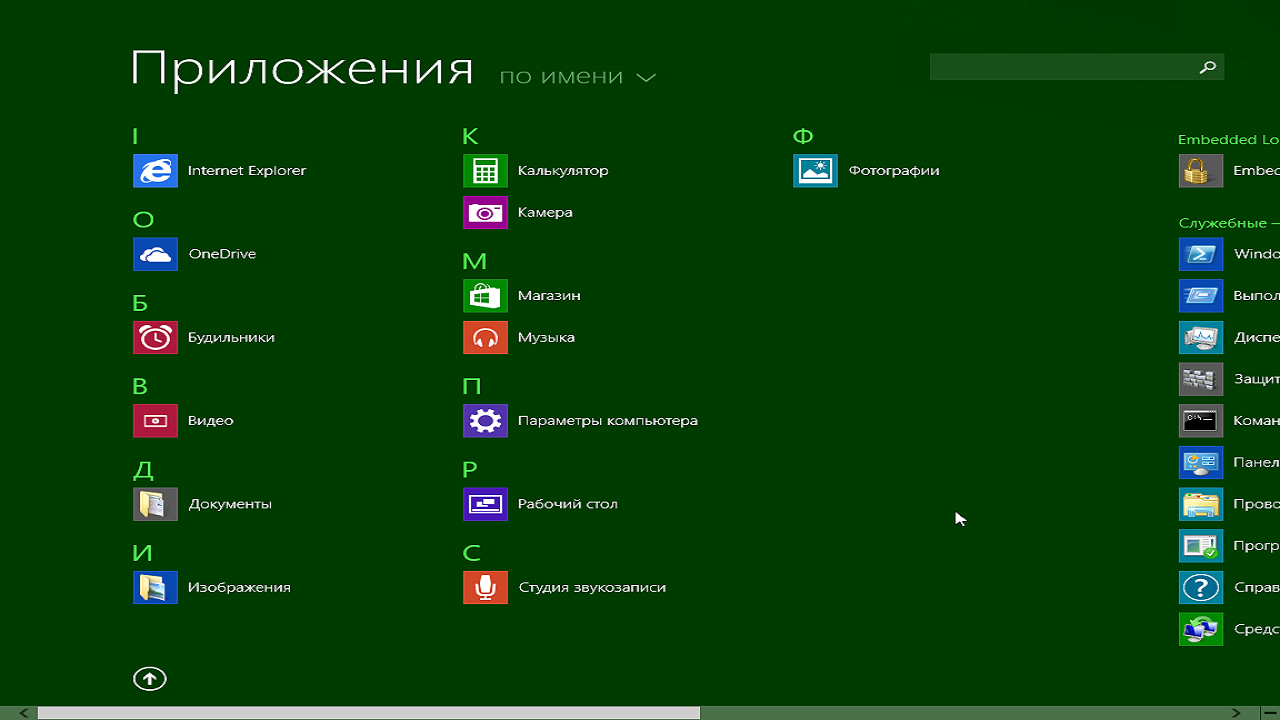The image size is (1280, 720).
Task: Open the Защитник brick wall icon
Action: click(x=1201, y=379)
